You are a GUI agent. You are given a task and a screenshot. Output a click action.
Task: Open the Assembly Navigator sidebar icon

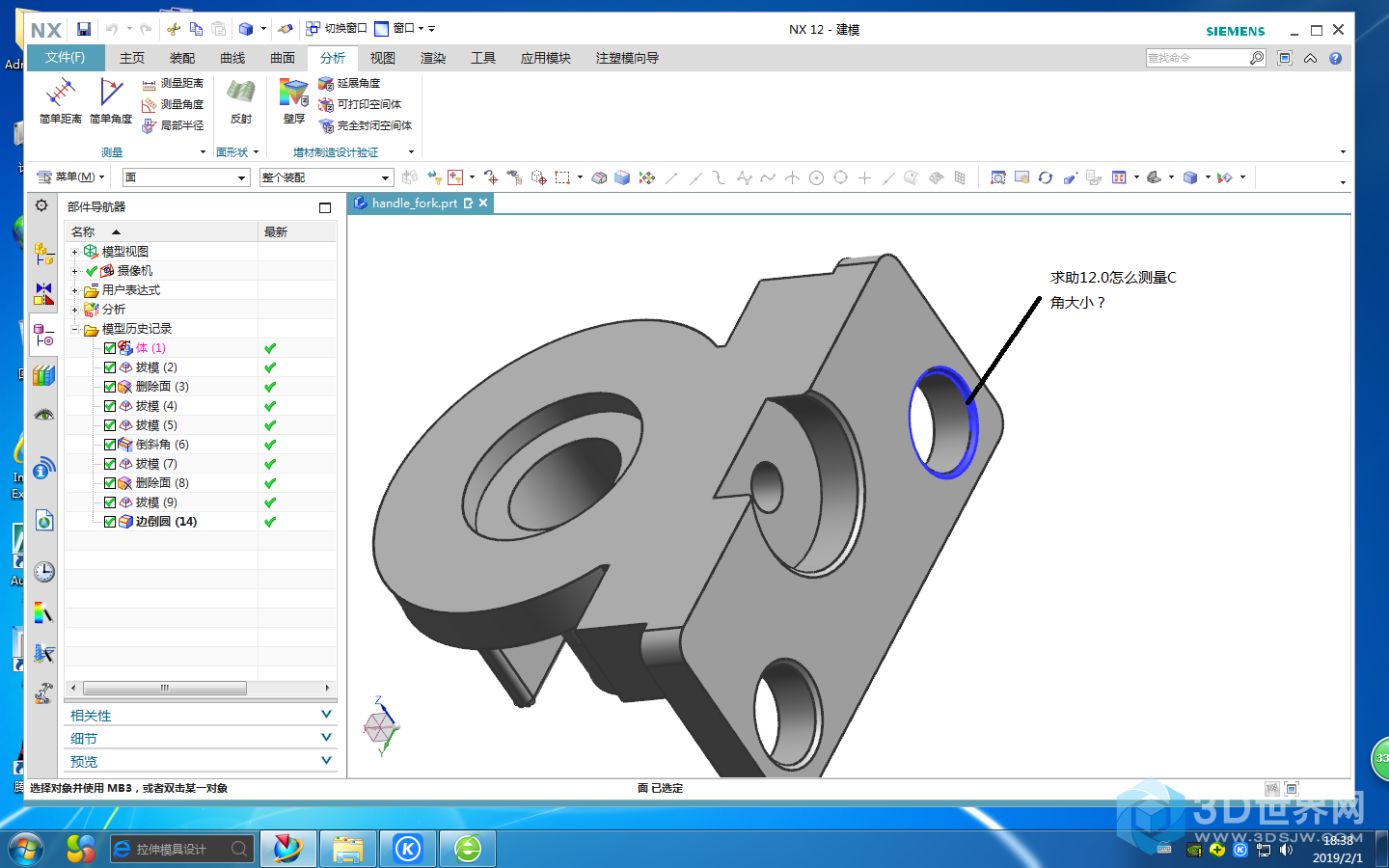pos(43,254)
